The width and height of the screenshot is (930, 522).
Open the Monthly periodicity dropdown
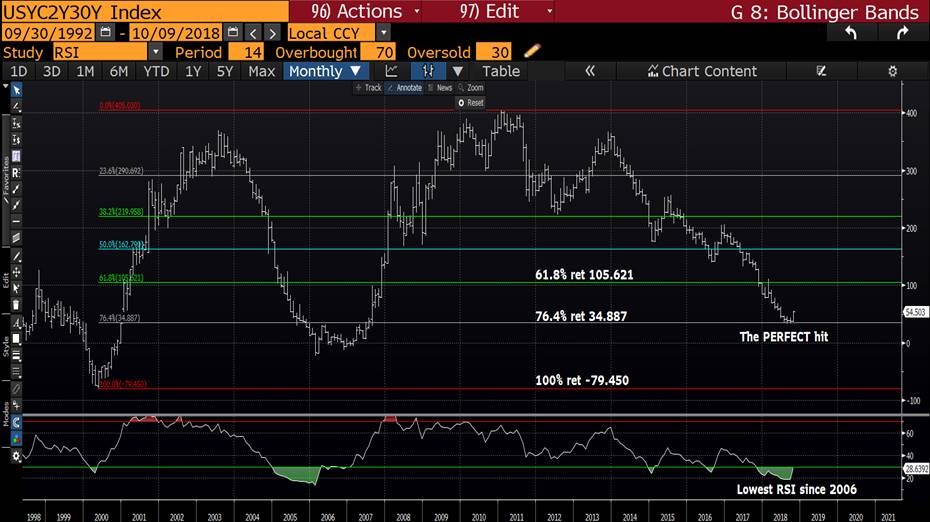(326, 71)
